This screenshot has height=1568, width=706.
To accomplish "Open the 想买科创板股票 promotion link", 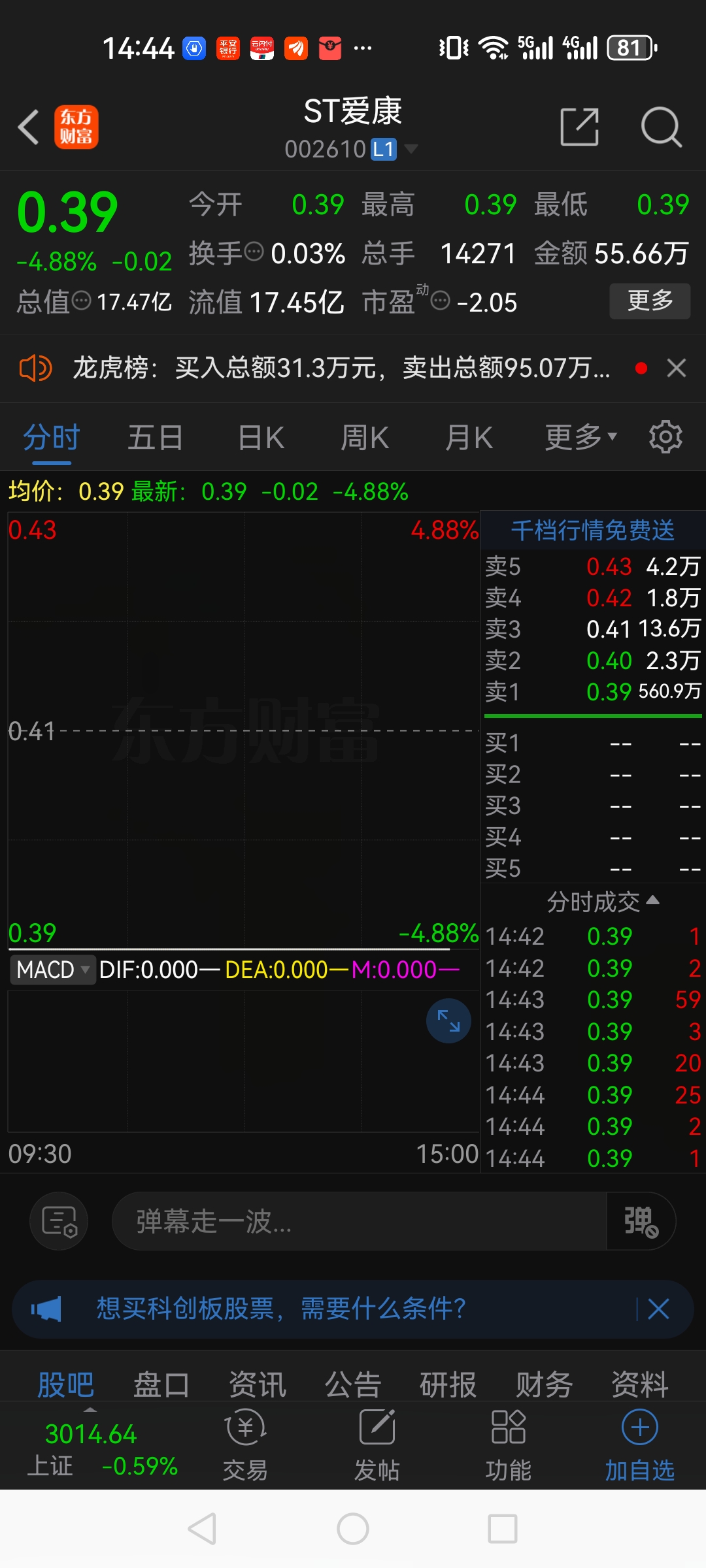I will pyautogui.click(x=281, y=1309).
